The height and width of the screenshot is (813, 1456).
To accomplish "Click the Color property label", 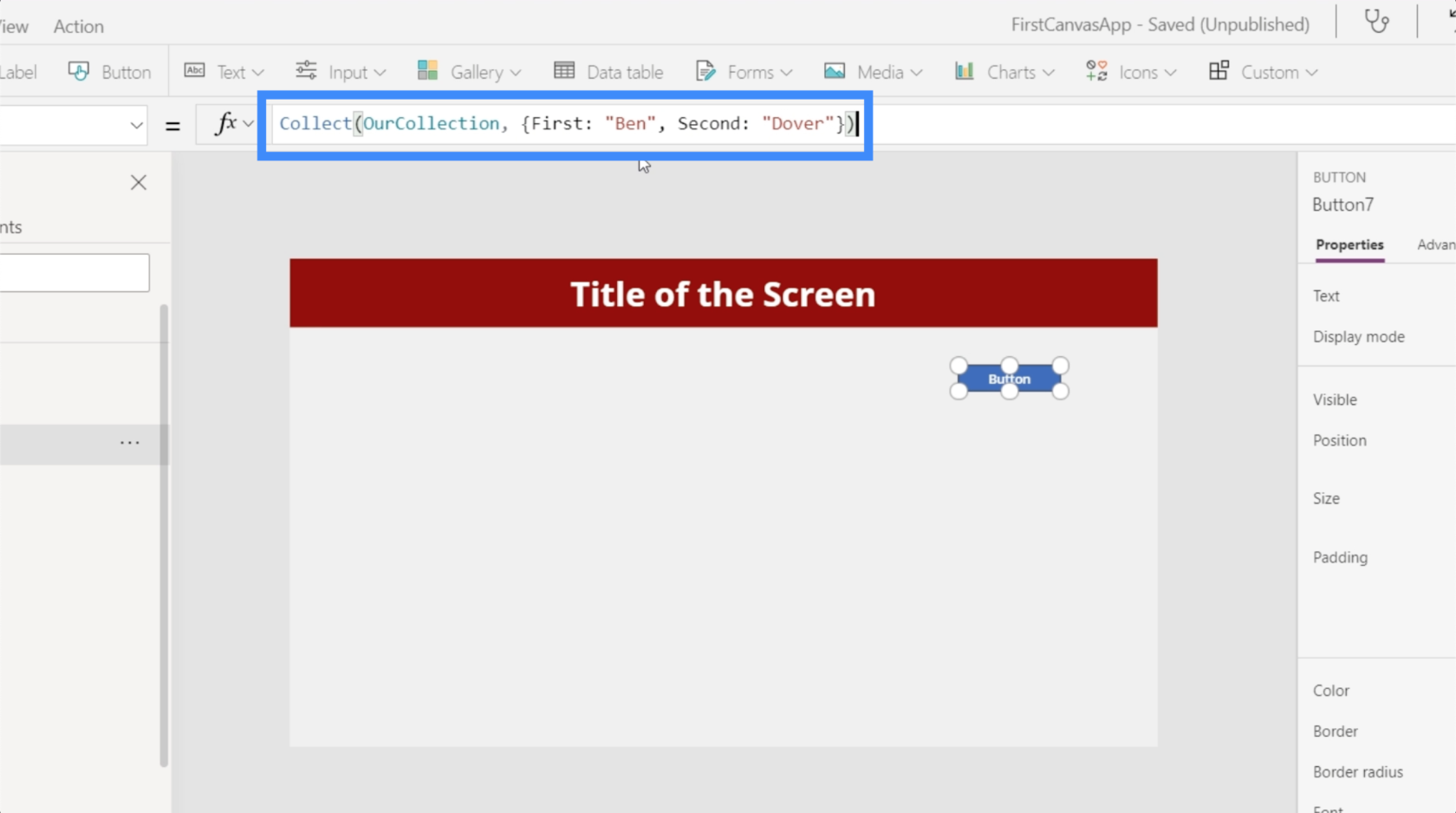I will (x=1330, y=691).
